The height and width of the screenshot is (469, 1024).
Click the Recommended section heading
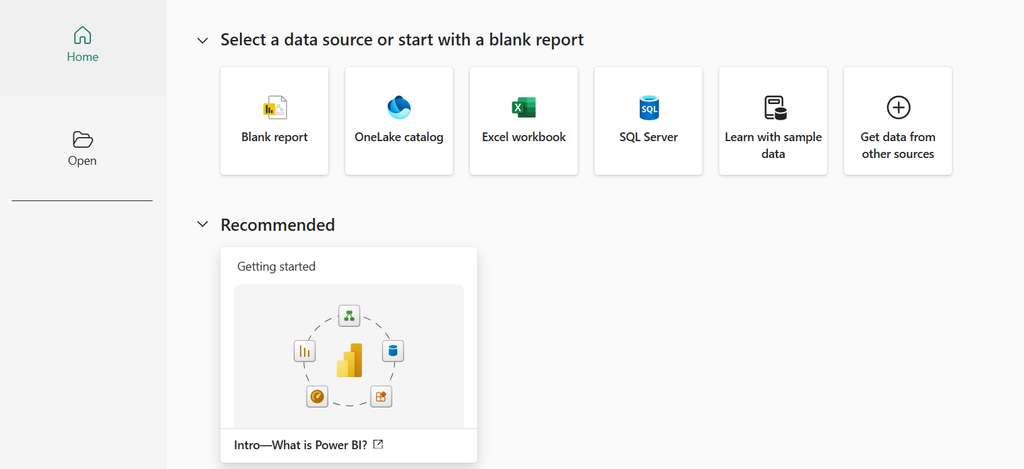tap(278, 225)
